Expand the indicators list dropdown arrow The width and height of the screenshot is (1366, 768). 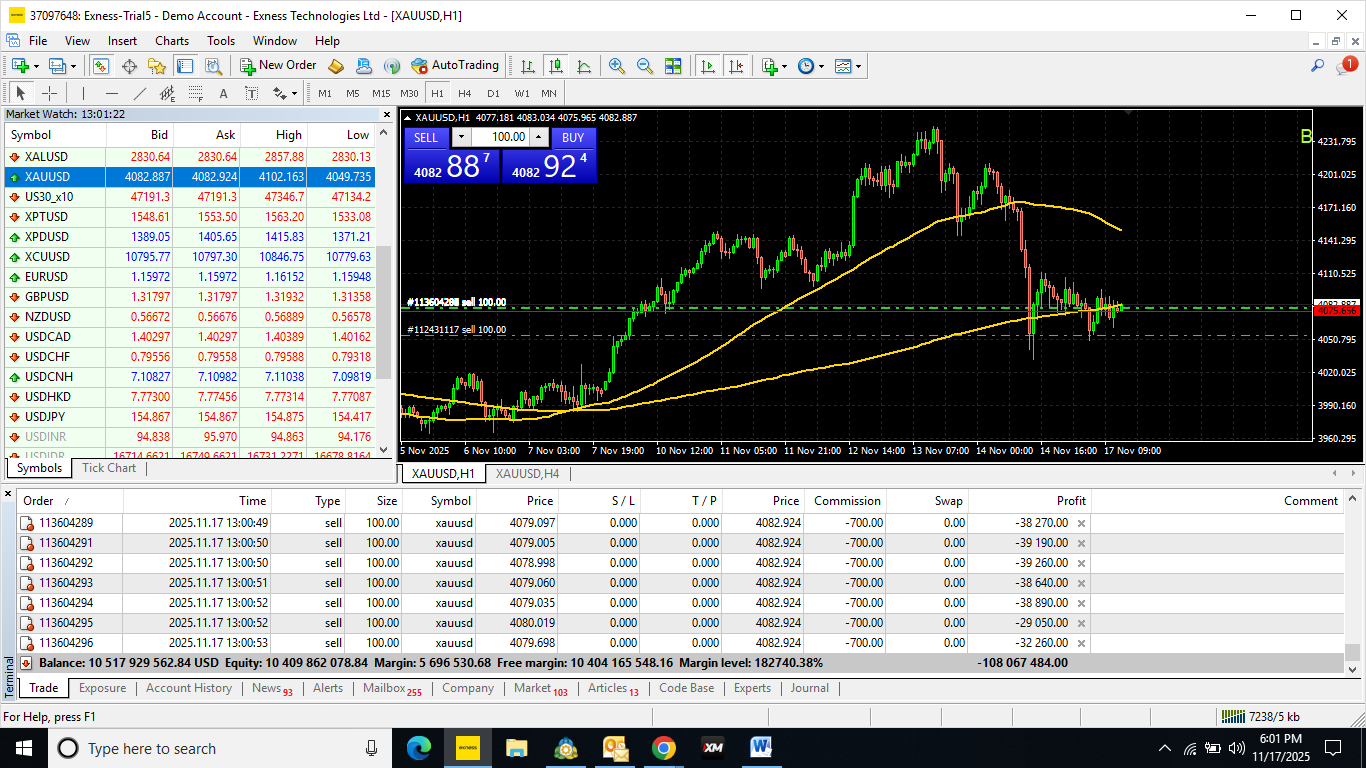(x=785, y=67)
